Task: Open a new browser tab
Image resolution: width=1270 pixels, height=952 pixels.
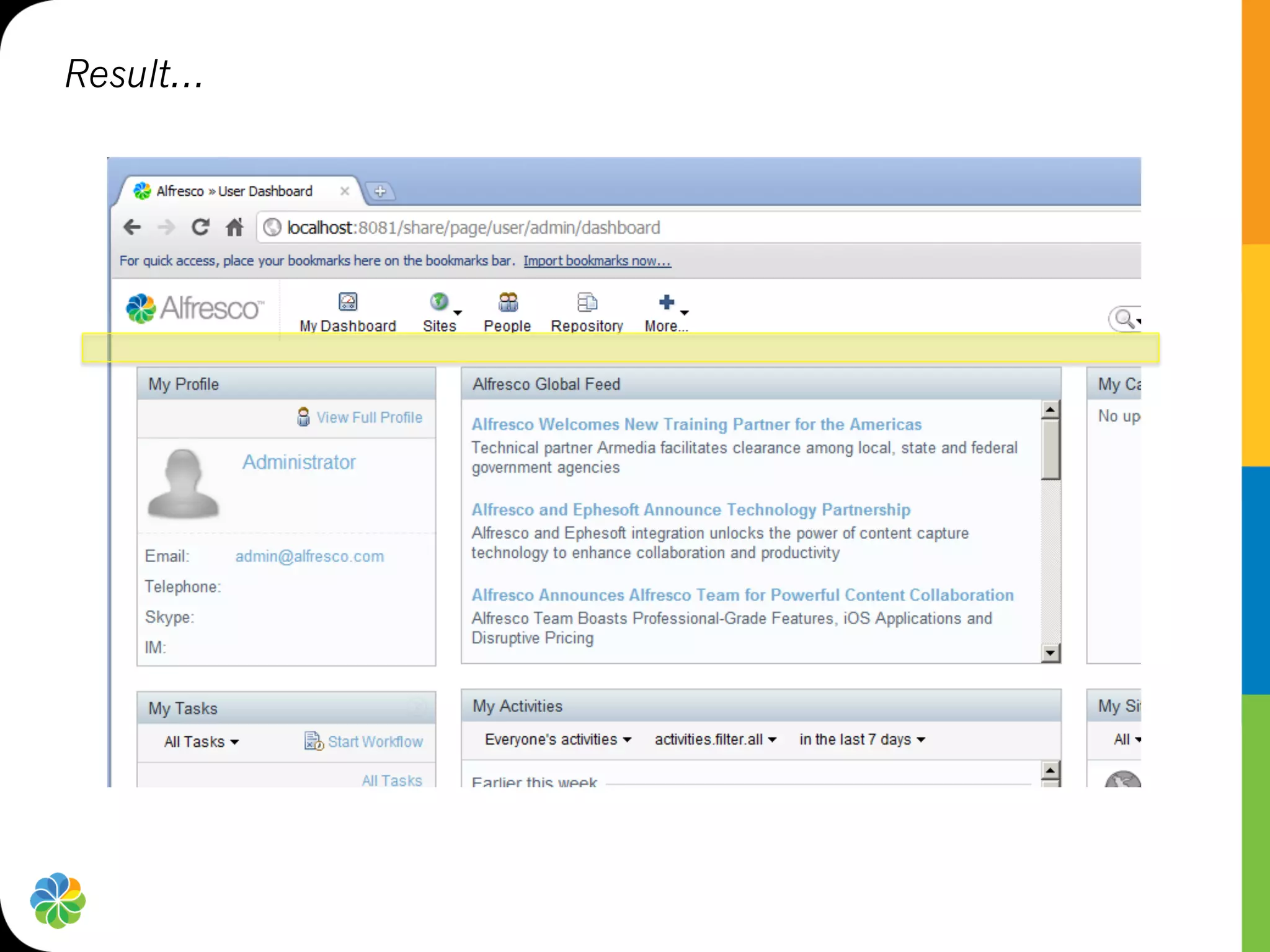Action: [380, 191]
